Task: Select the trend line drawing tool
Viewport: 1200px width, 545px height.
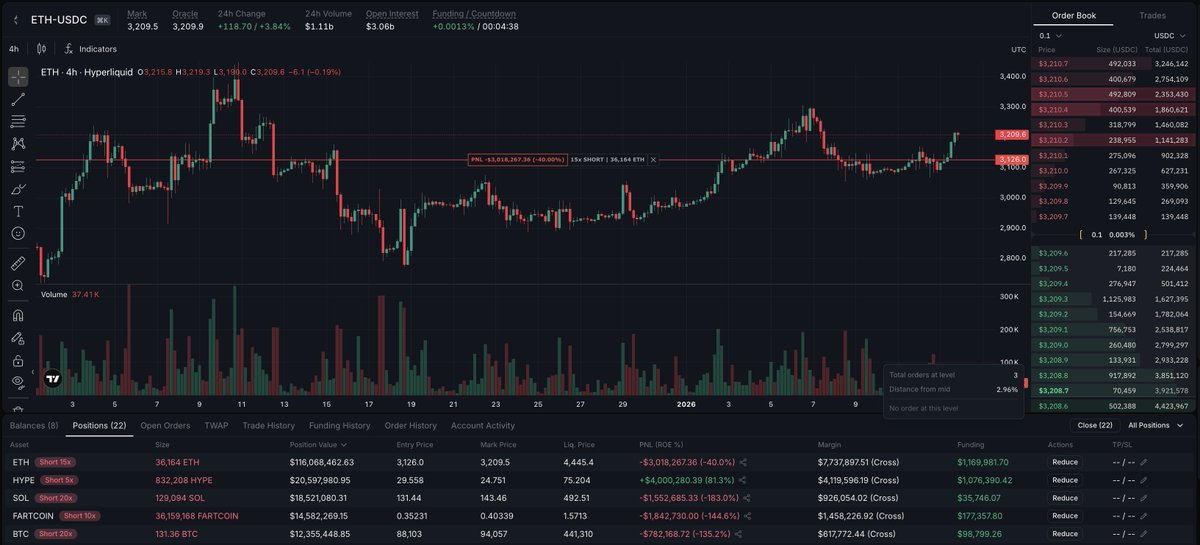Action: click(x=18, y=99)
